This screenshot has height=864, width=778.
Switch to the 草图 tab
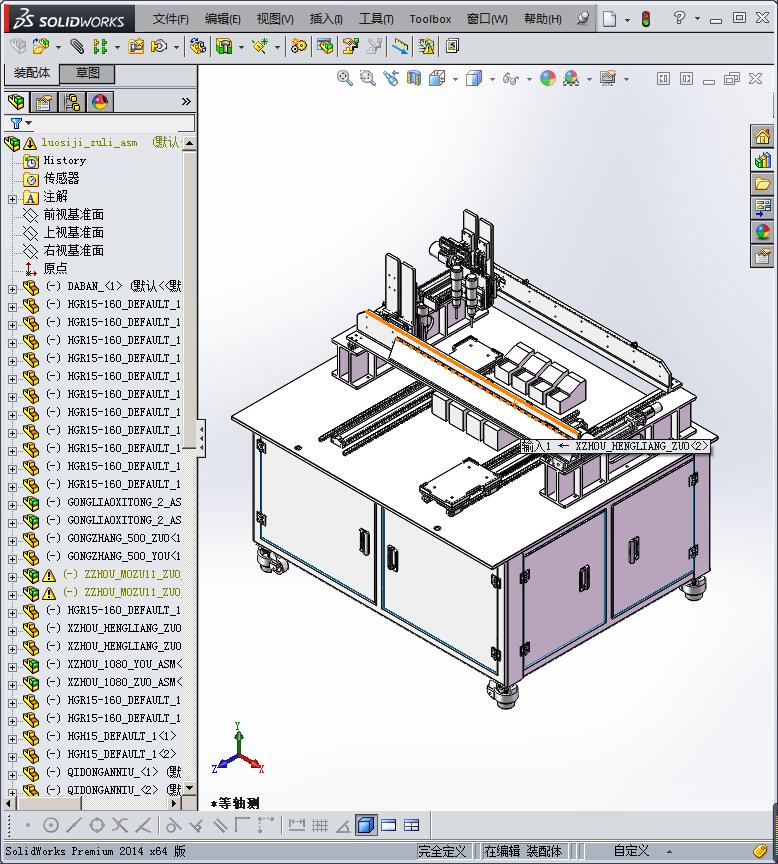[87, 73]
